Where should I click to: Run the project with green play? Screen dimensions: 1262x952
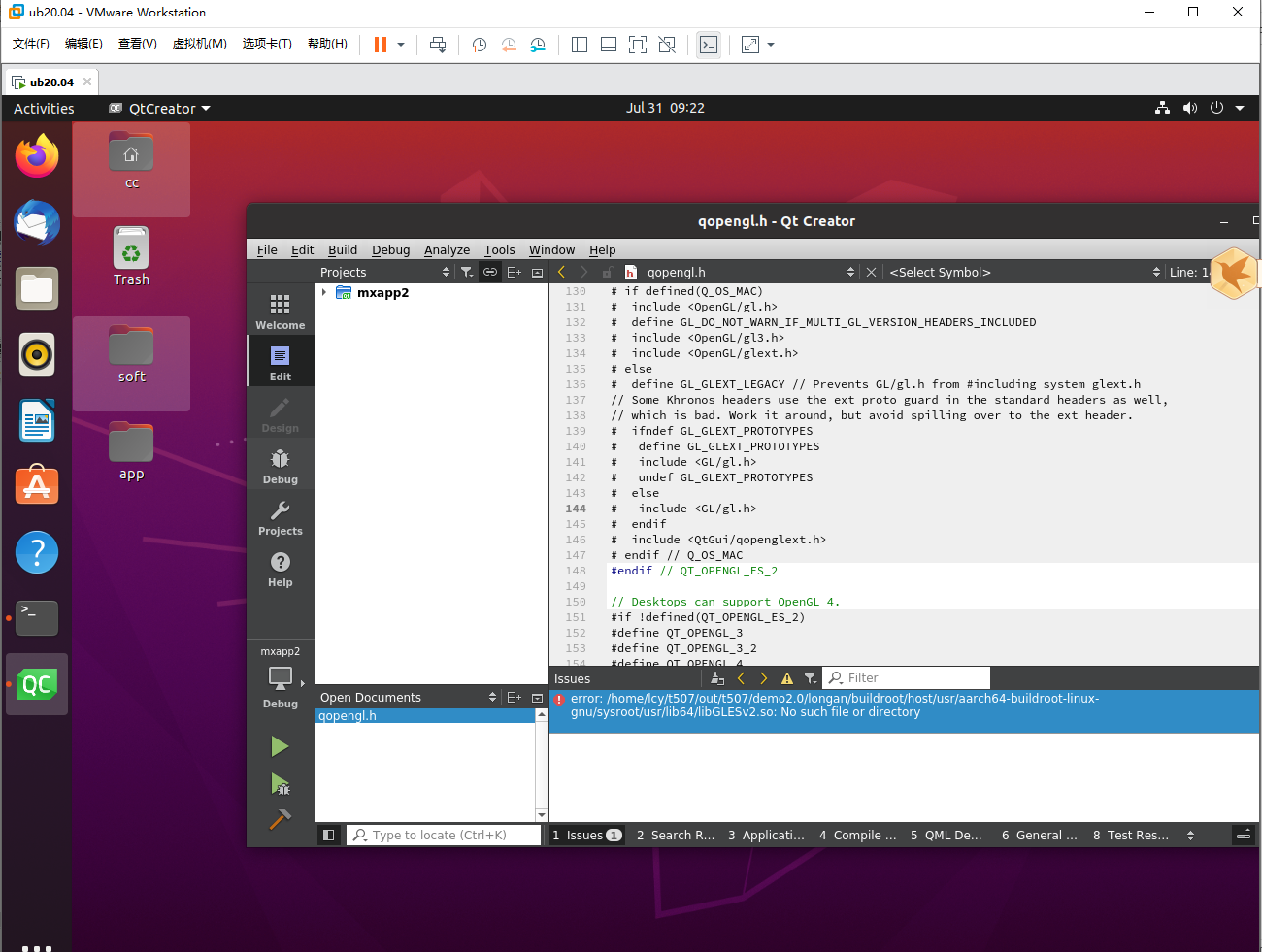pyautogui.click(x=280, y=746)
